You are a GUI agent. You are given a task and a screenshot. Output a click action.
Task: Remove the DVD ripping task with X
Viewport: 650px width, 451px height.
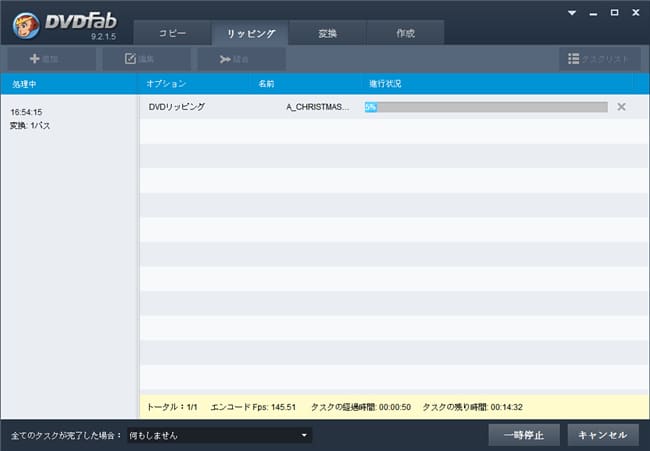coord(621,107)
